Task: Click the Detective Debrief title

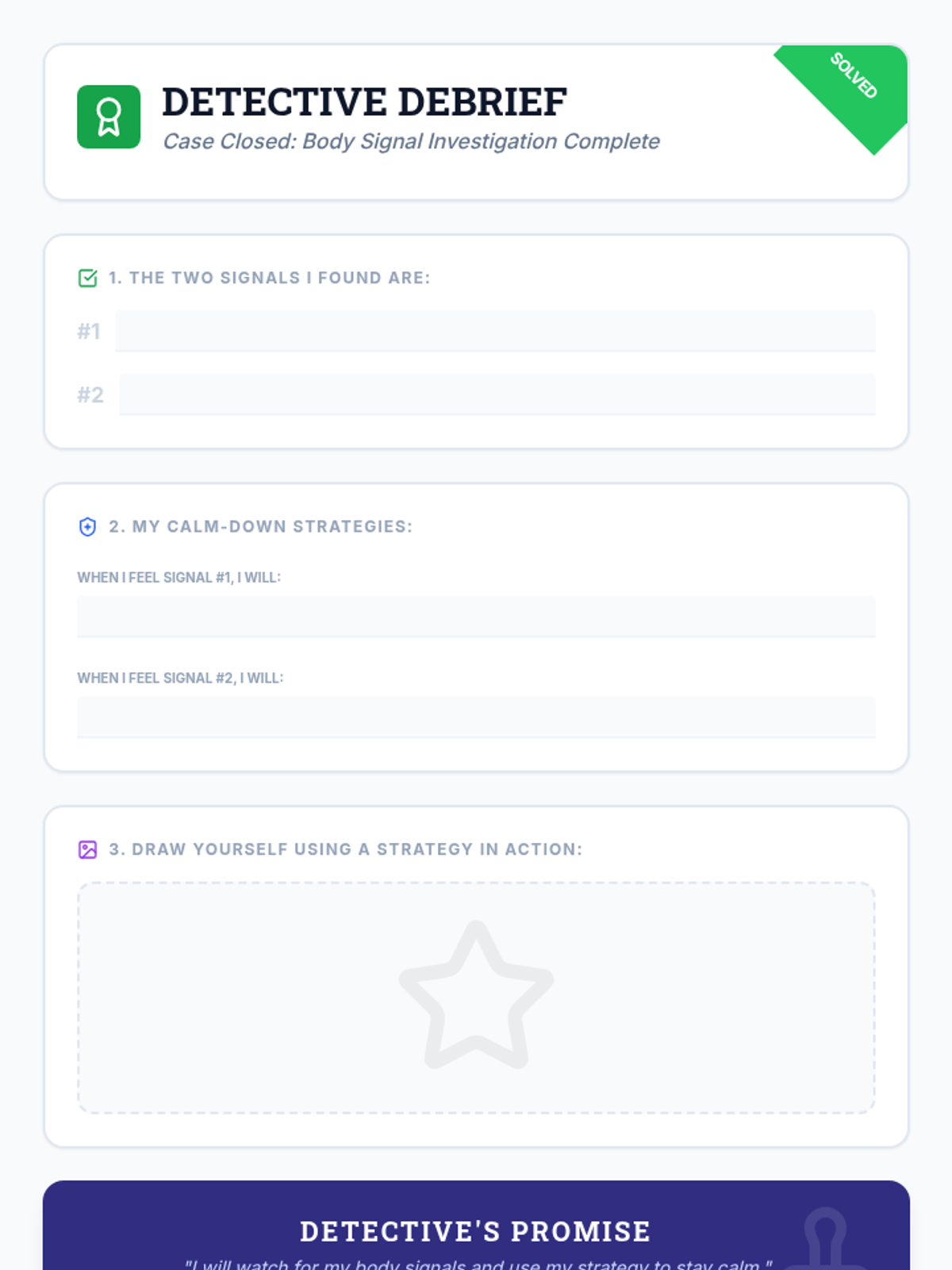Action: click(x=364, y=102)
